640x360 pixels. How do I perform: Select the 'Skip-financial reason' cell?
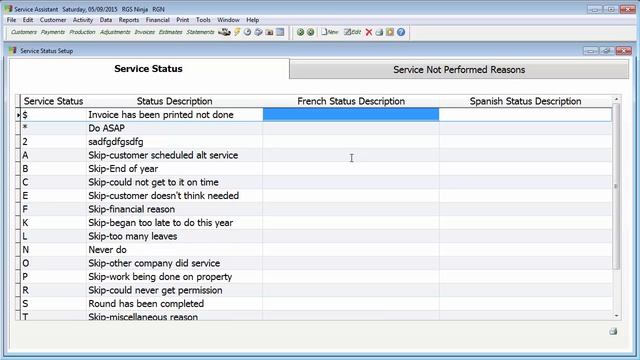coord(174,209)
